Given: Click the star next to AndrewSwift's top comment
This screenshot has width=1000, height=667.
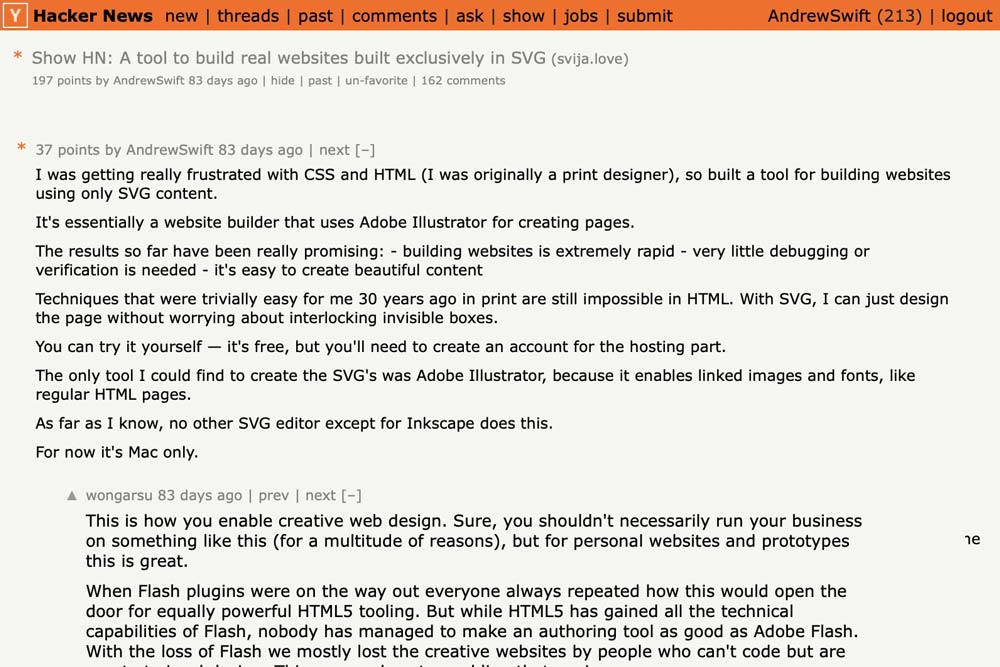Looking at the screenshot, I should (21, 148).
